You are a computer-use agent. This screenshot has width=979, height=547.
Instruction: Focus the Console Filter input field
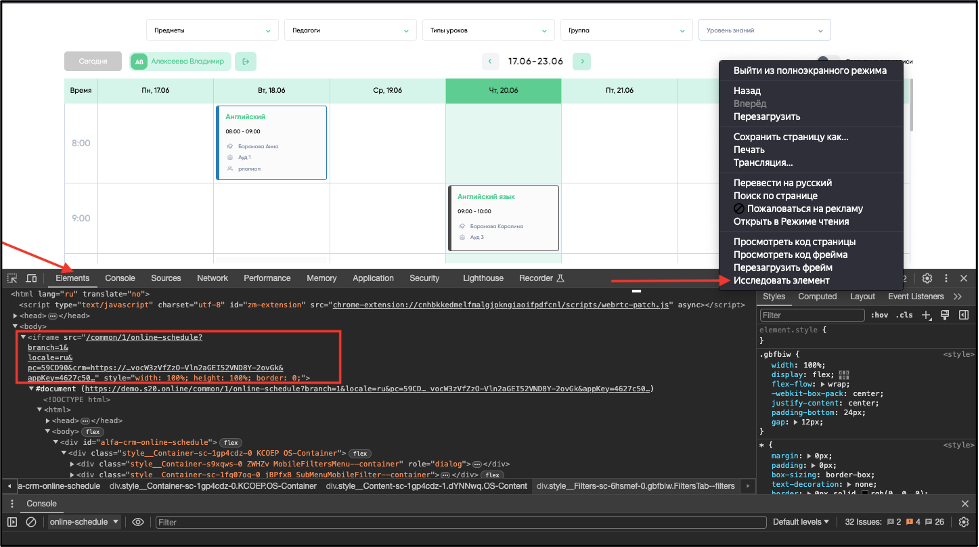click(461, 522)
